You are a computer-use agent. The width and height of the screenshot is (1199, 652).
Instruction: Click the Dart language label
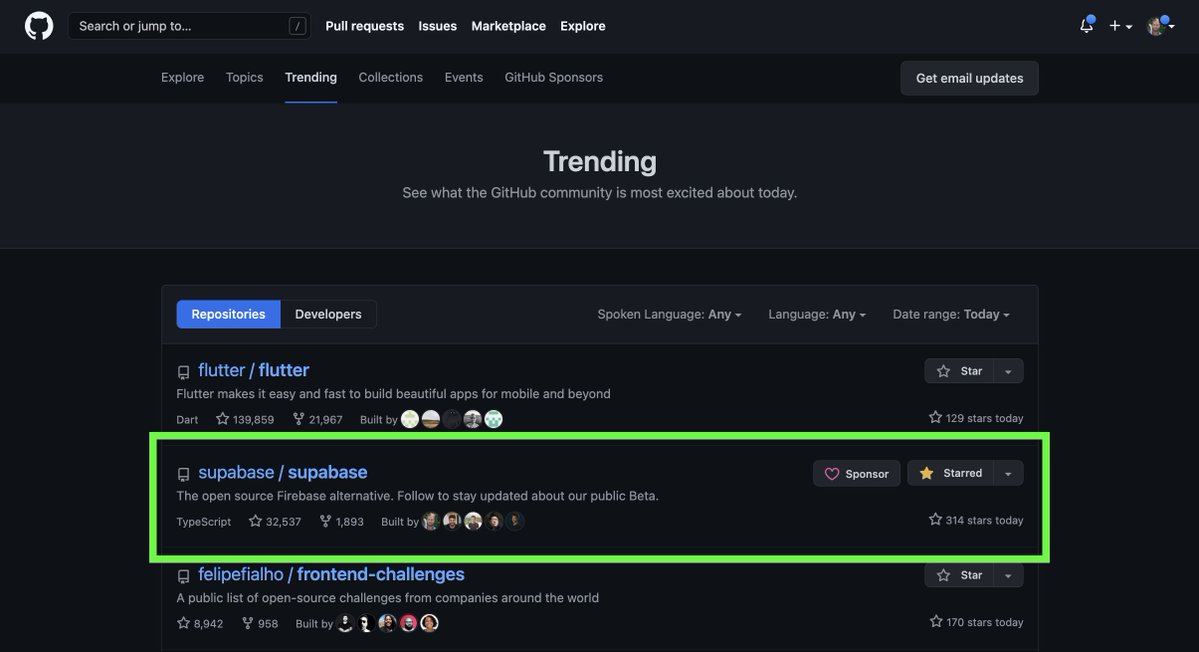(x=187, y=420)
